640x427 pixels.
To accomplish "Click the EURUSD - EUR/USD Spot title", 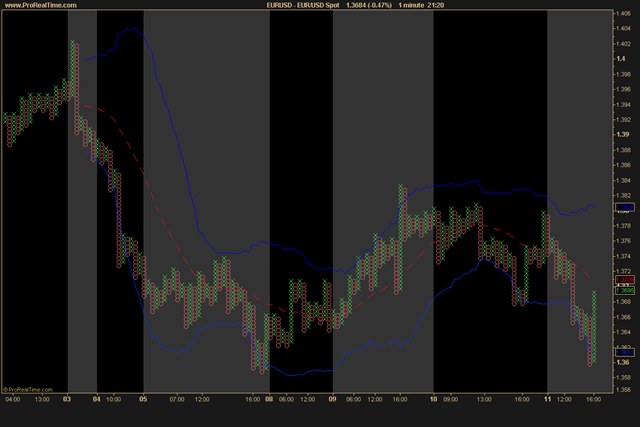I will (x=303, y=5).
